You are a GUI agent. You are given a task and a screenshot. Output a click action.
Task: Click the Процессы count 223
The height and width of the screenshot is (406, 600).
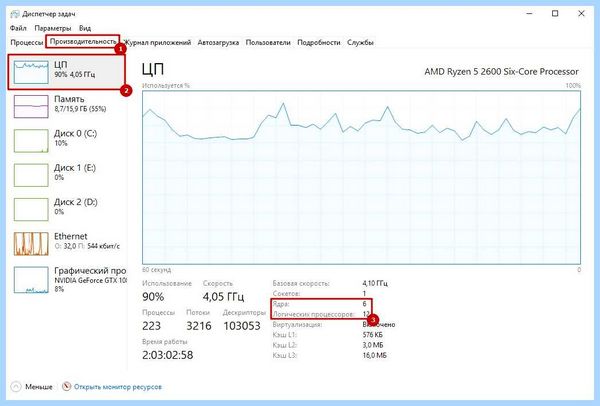(152, 326)
